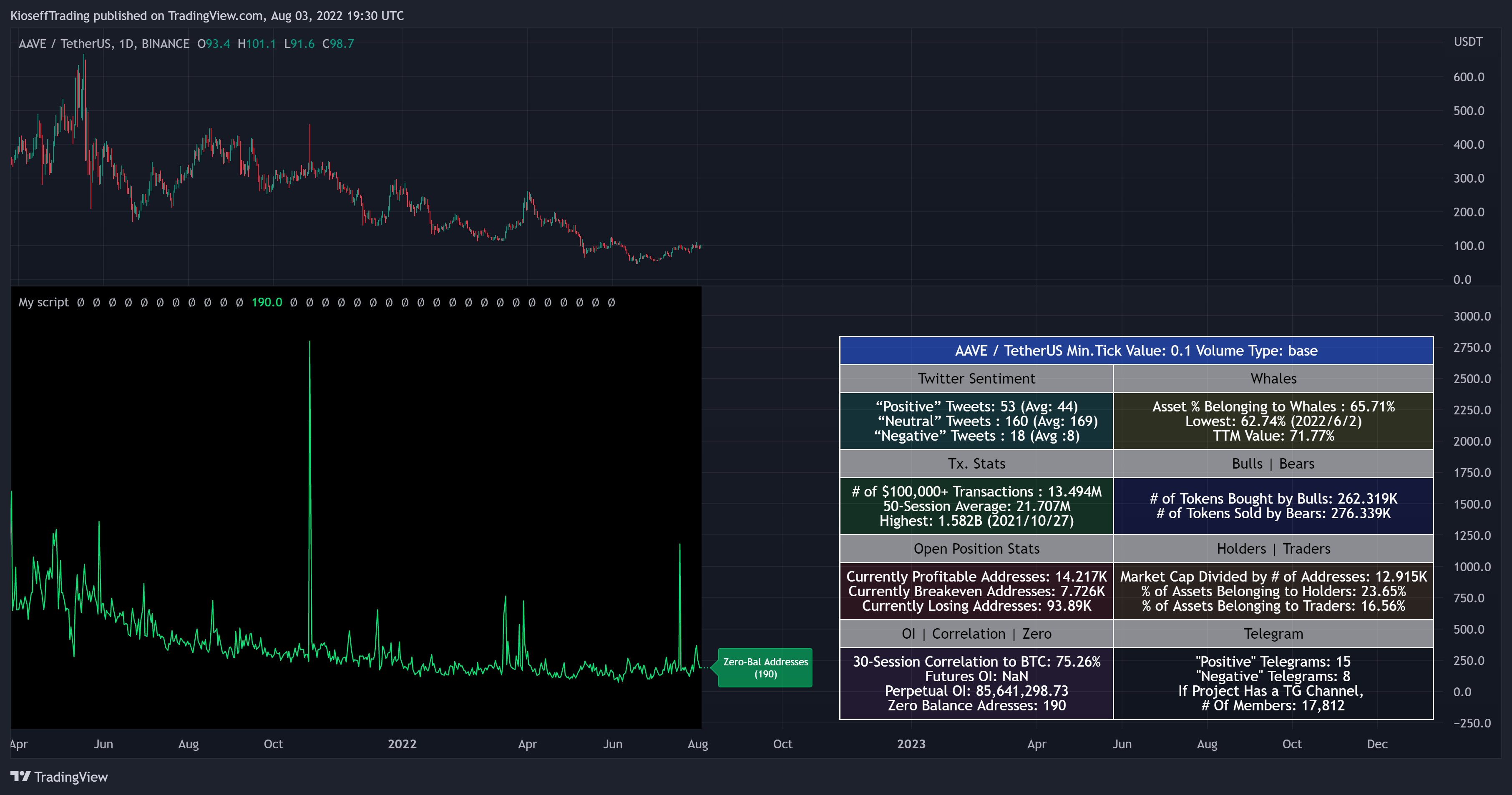Screen dimensions: 1512x795
Task: Click the Whales header cell
Action: pyautogui.click(x=1274, y=379)
